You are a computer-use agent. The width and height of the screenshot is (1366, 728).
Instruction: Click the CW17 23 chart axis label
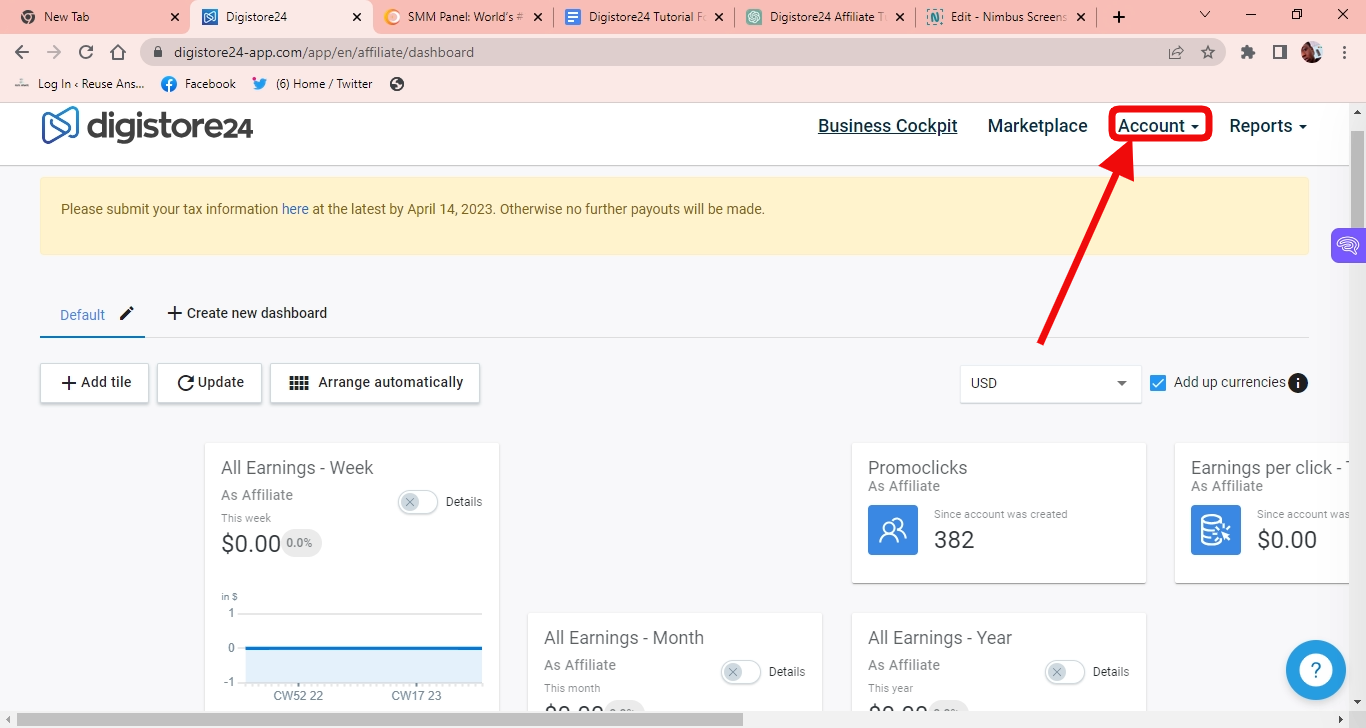pos(416,696)
